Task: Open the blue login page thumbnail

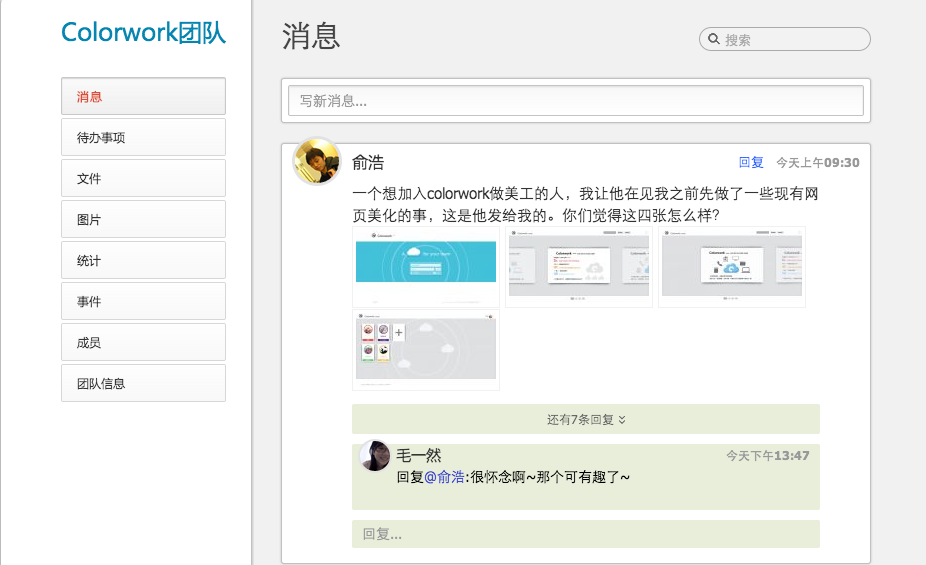Action: pyautogui.click(x=426, y=267)
